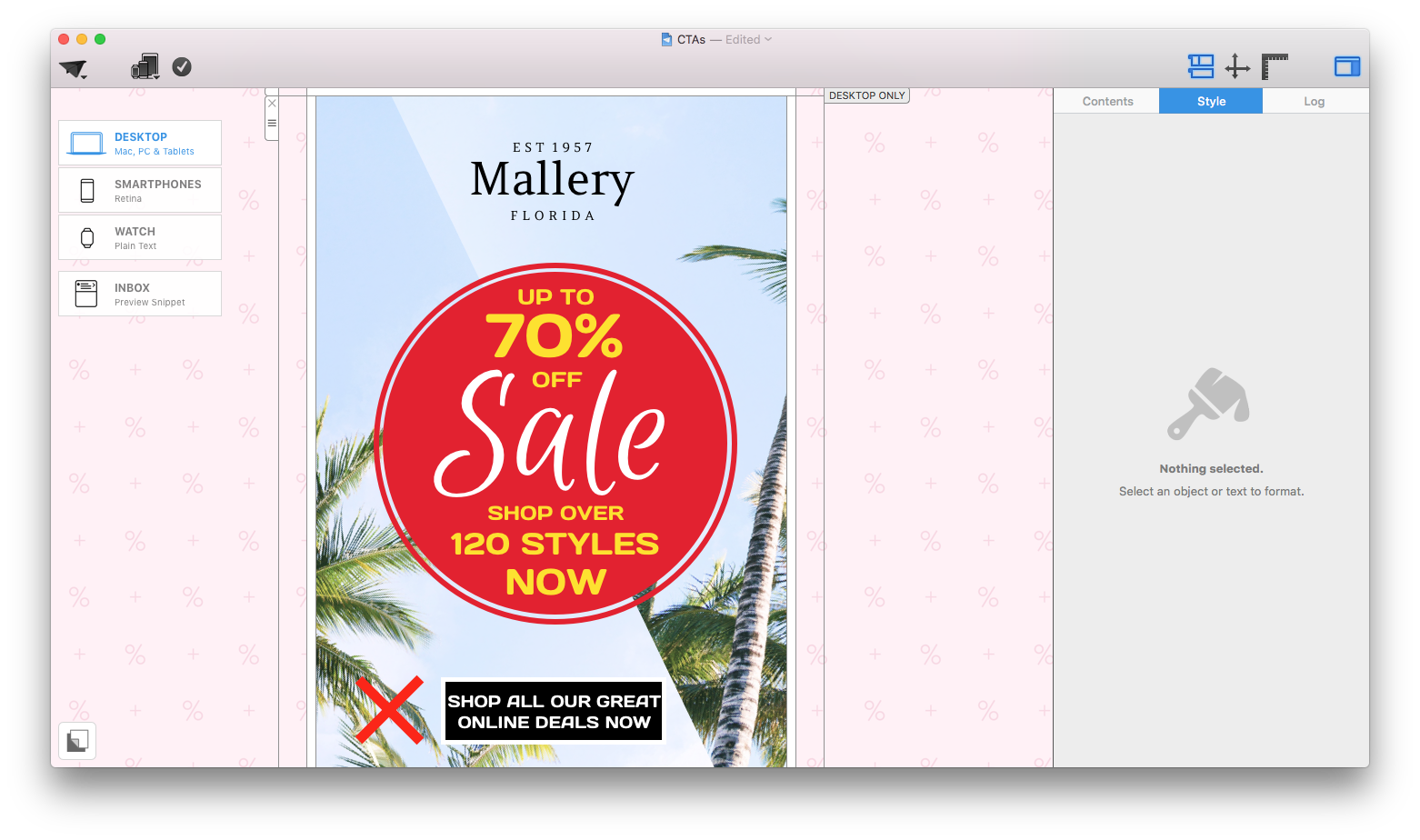Select the four-arrow move tool icon
Viewport: 1420px width, 840px height.
point(1237,66)
